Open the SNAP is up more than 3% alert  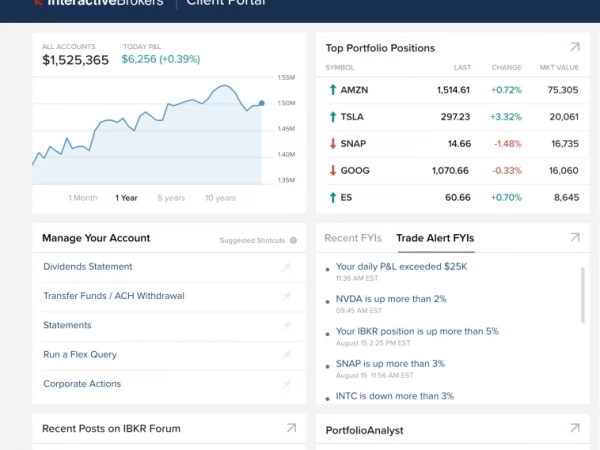(390, 363)
